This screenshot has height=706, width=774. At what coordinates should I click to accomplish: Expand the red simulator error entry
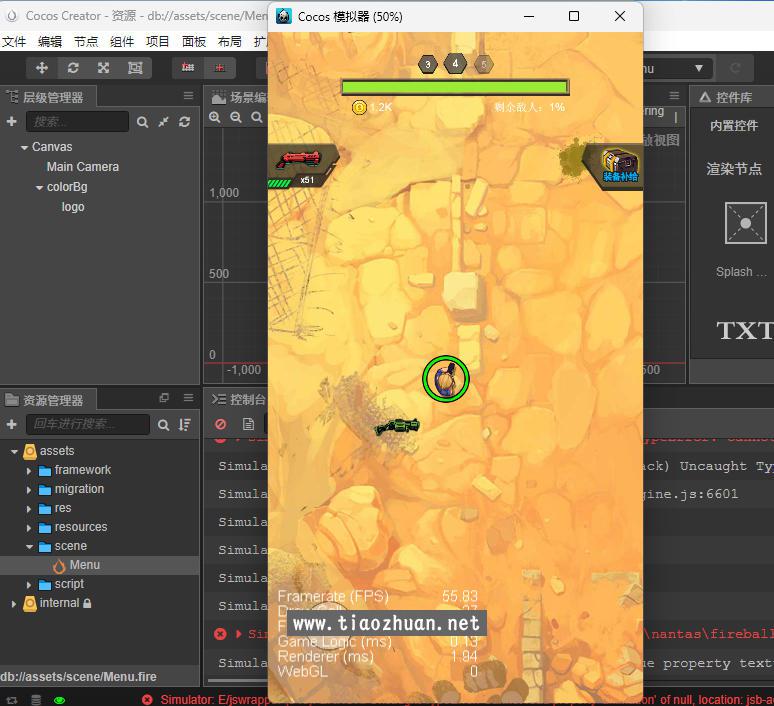tap(238, 633)
